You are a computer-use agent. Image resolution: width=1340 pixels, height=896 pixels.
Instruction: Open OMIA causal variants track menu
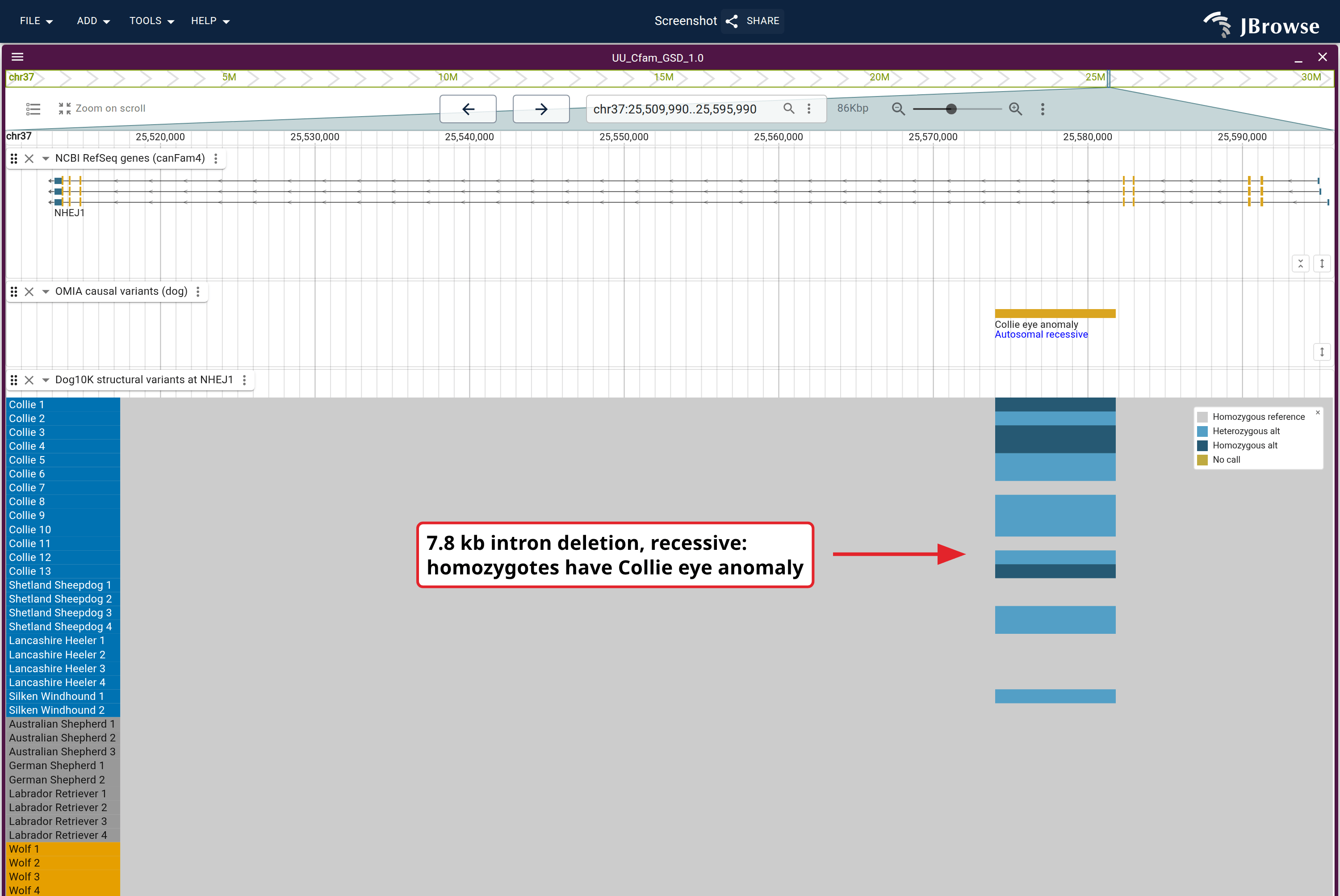[x=198, y=291]
